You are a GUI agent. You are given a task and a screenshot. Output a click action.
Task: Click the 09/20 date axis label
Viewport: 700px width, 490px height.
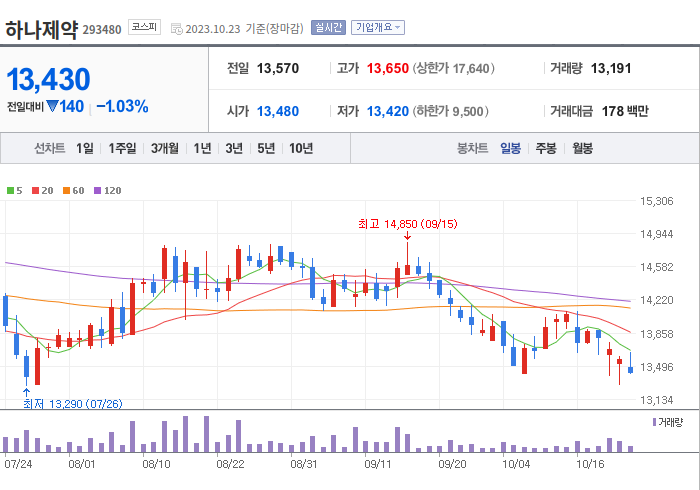tap(452, 464)
